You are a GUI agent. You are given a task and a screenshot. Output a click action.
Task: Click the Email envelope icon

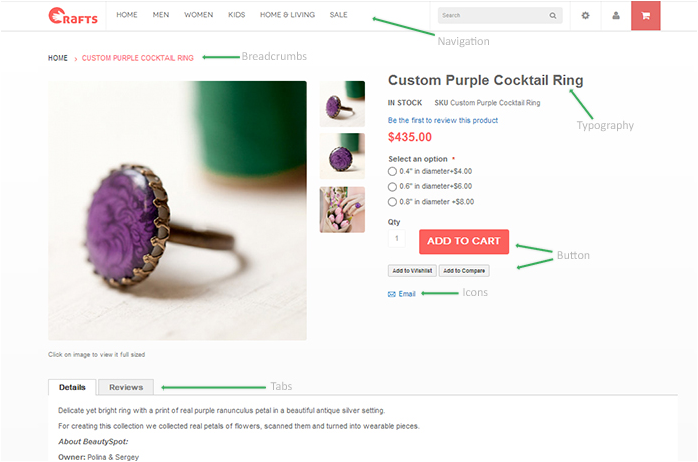392,294
